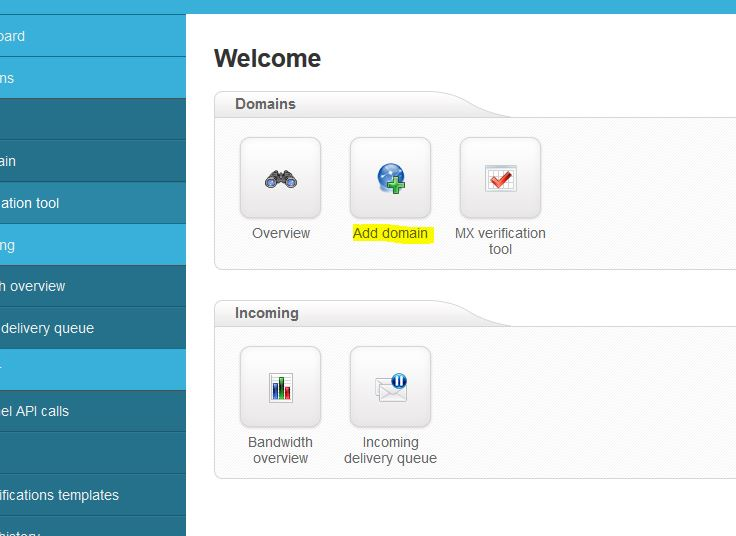Click the Bandwidth overview text label
Screen dimensions: 736x536
click(x=280, y=450)
